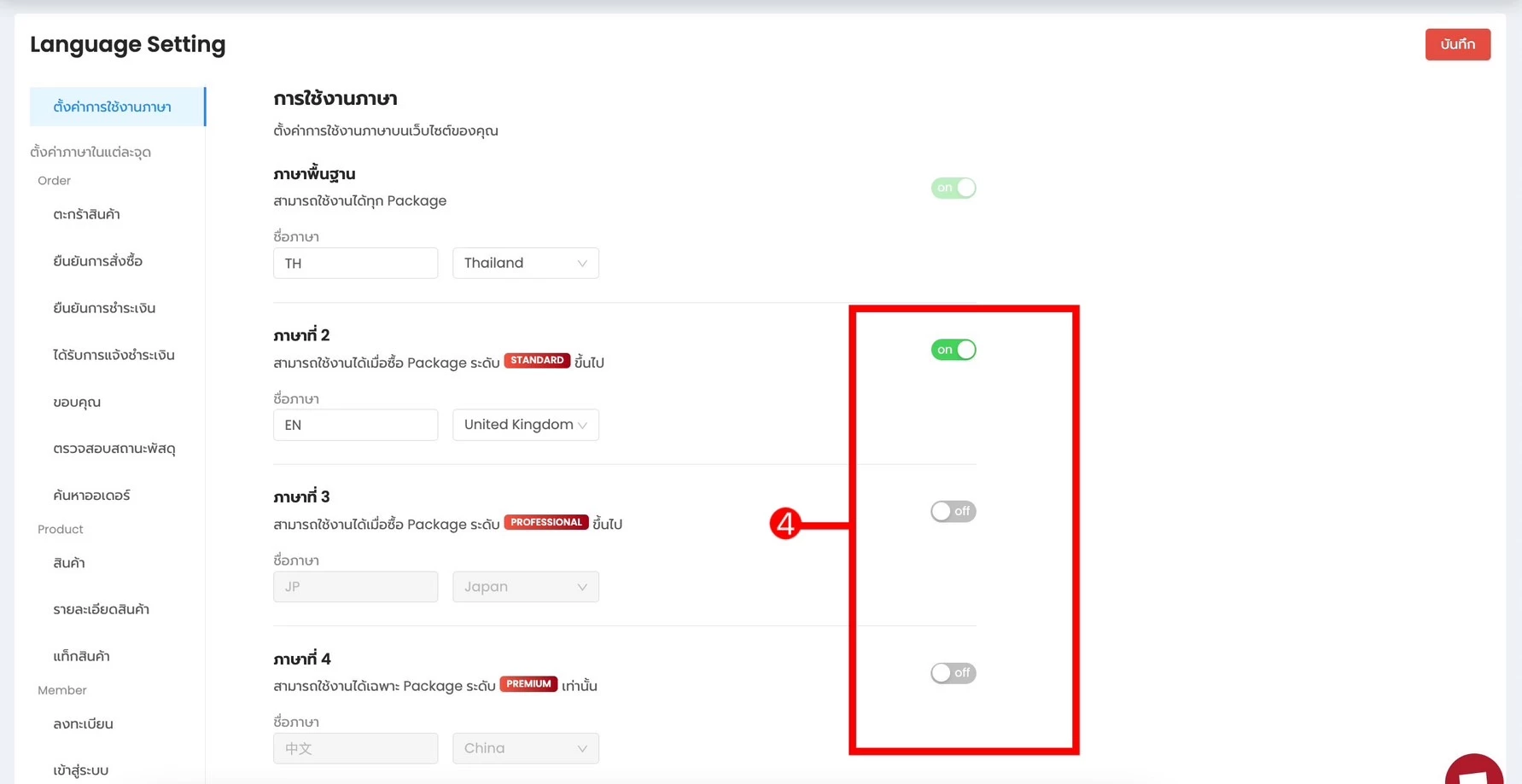Open the Japan country dropdown
The width and height of the screenshot is (1522, 784).
525,587
